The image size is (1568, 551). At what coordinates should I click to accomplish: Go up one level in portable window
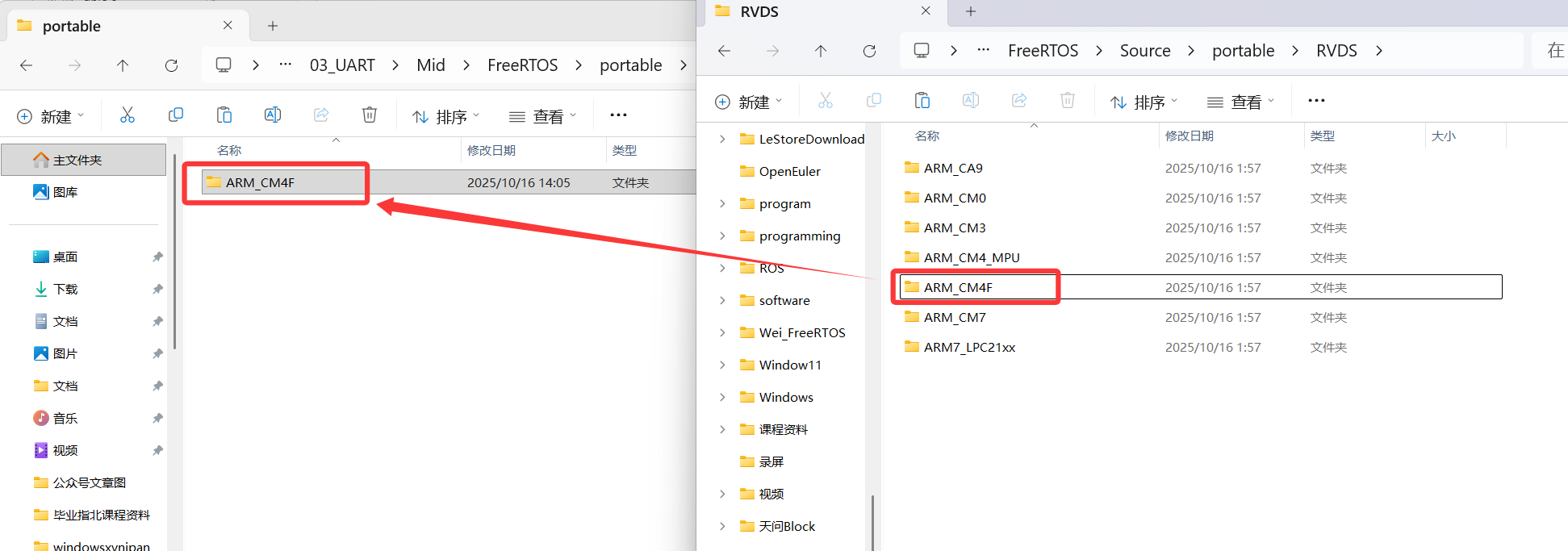(x=123, y=65)
